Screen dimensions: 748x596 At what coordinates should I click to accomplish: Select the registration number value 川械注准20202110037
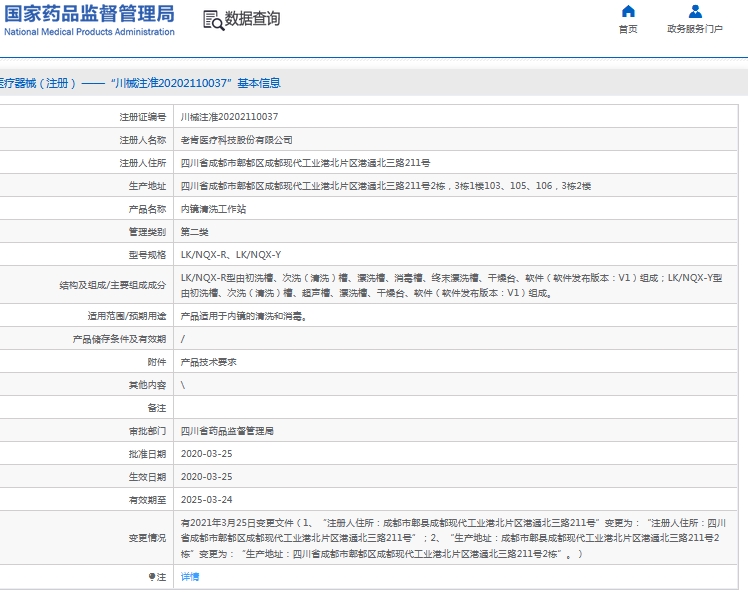tap(229, 117)
